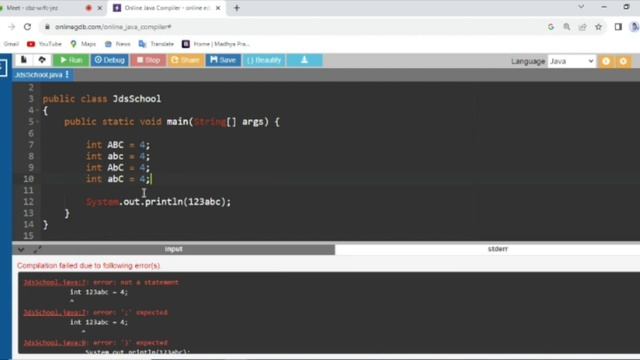
Task: Fold the main method at line 5
Action: click(37, 122)
